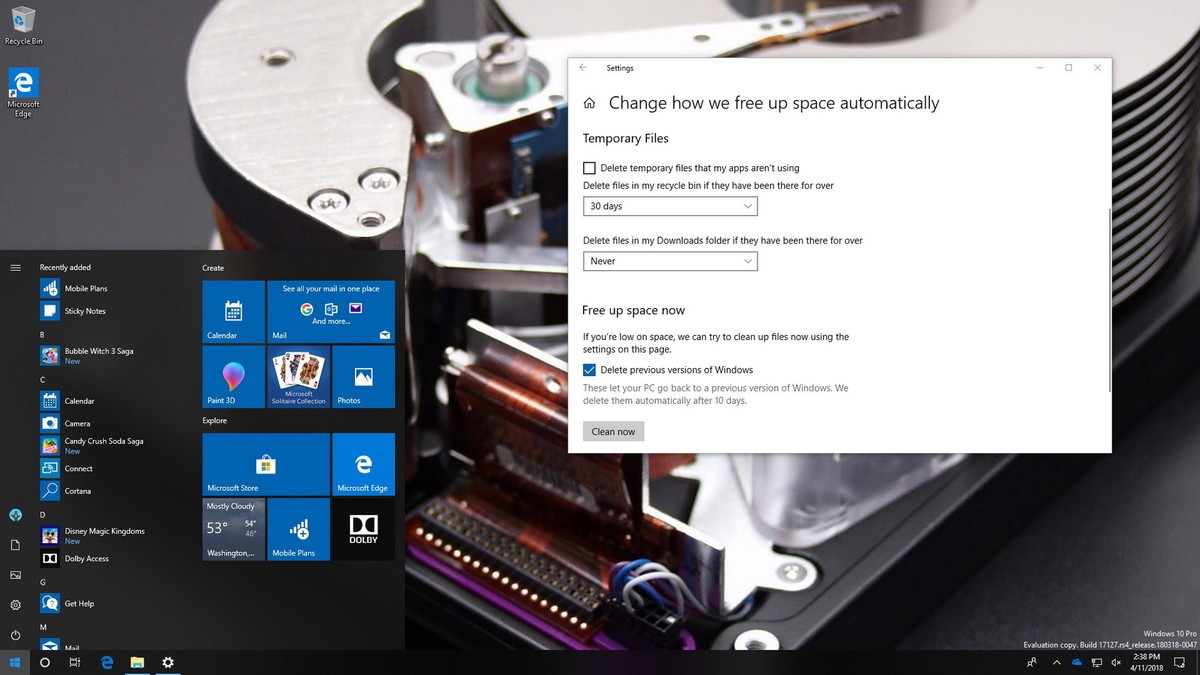Click the Dolby tile
This screenshot has width=1200, height=675.
[363, 529]
